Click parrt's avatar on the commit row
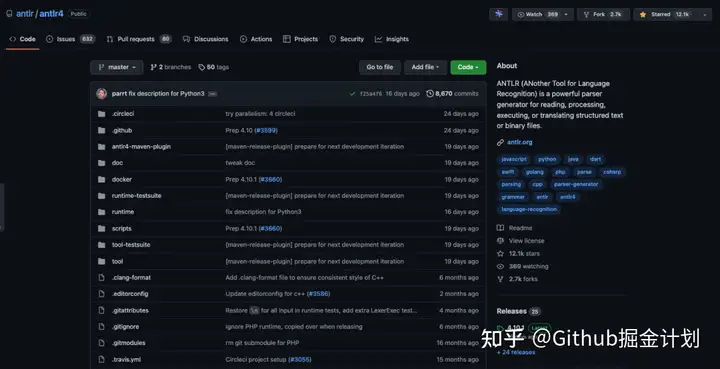 click(x=101, y=94)
